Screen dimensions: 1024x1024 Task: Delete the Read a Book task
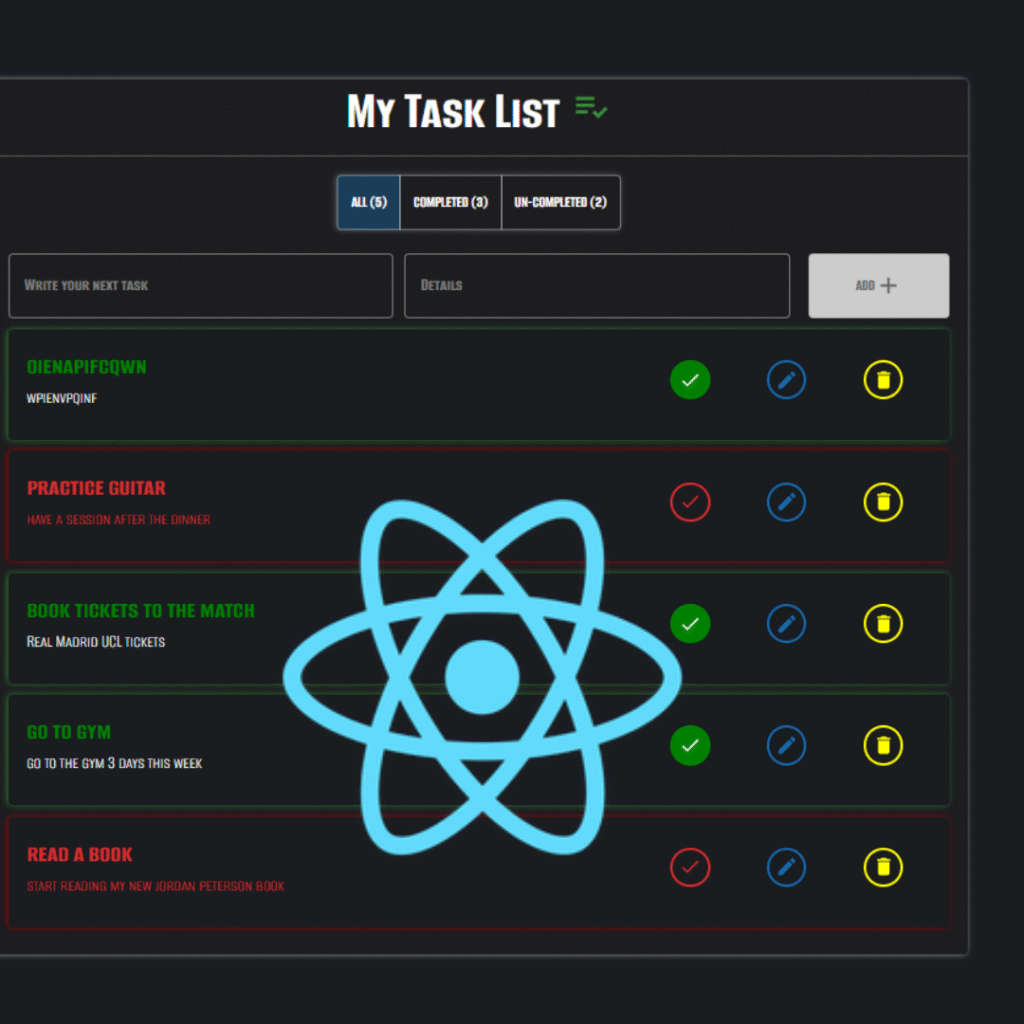(x=883, y=867)
